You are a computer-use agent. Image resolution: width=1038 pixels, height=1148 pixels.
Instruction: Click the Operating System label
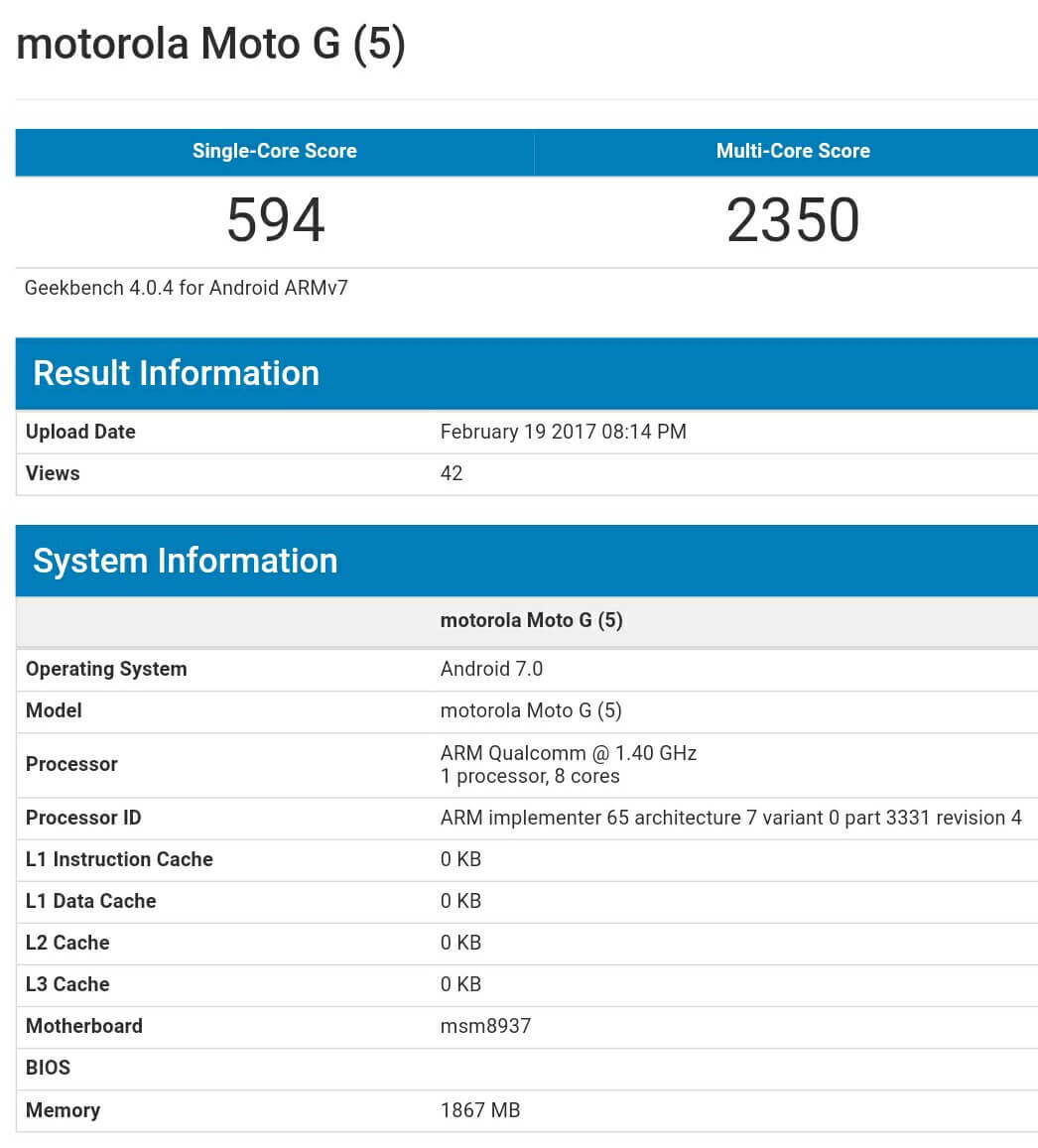[x=106, y=669]
